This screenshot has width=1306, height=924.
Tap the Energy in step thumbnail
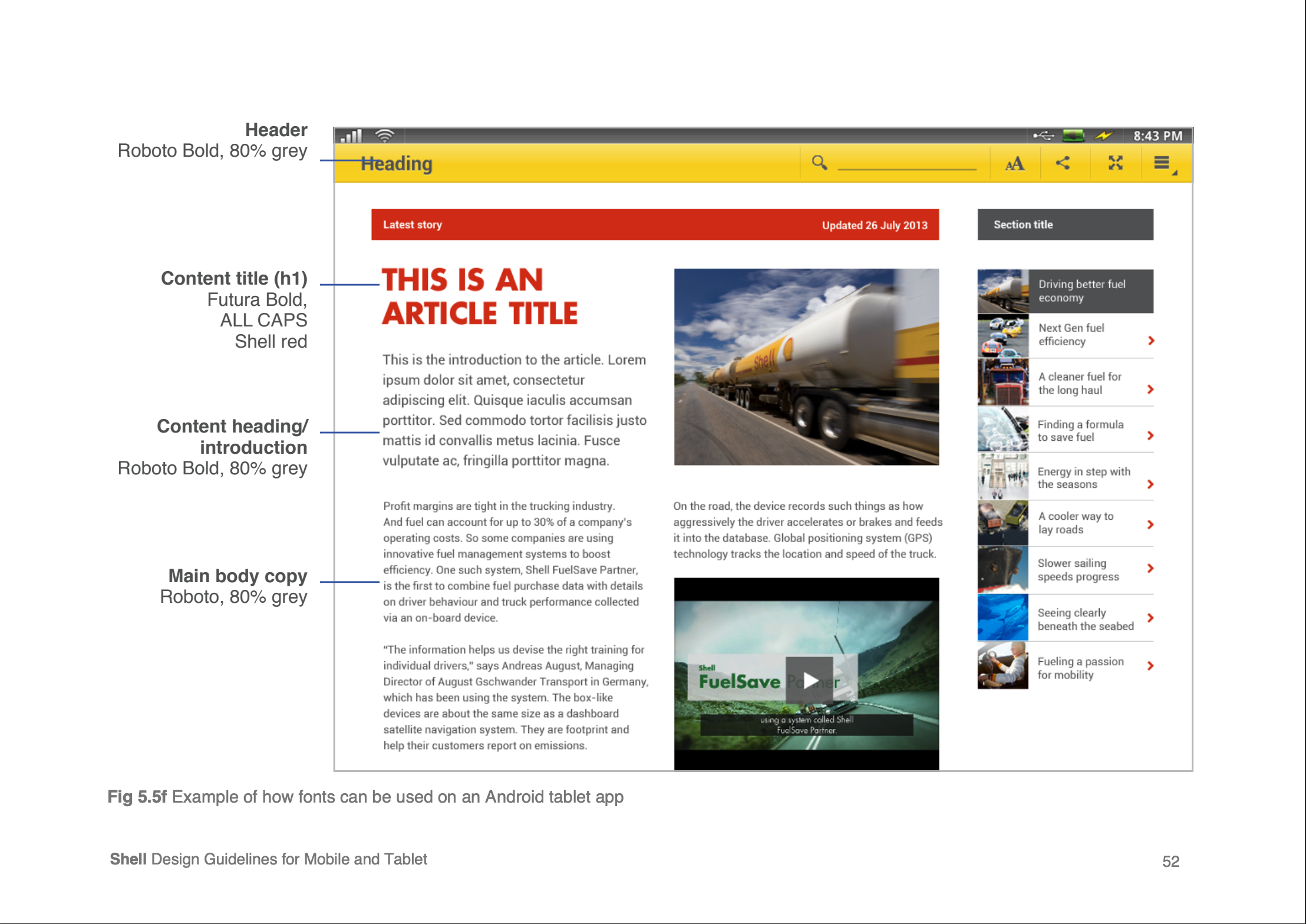pos(1003,477)
